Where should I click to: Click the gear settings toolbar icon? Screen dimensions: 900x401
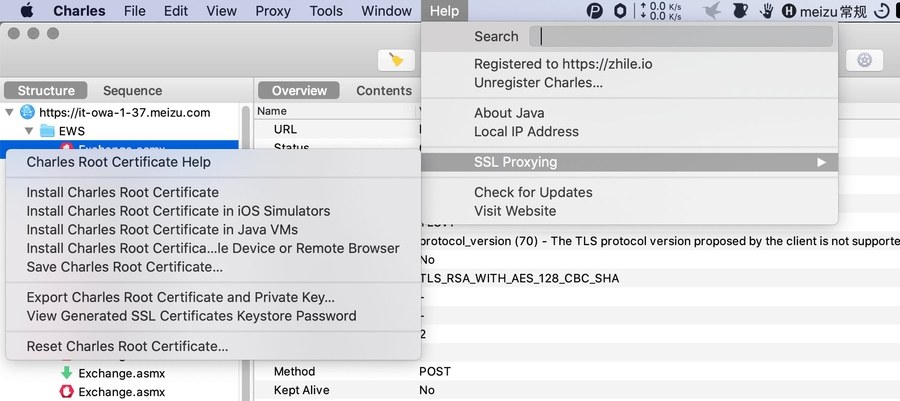(864, 60)
